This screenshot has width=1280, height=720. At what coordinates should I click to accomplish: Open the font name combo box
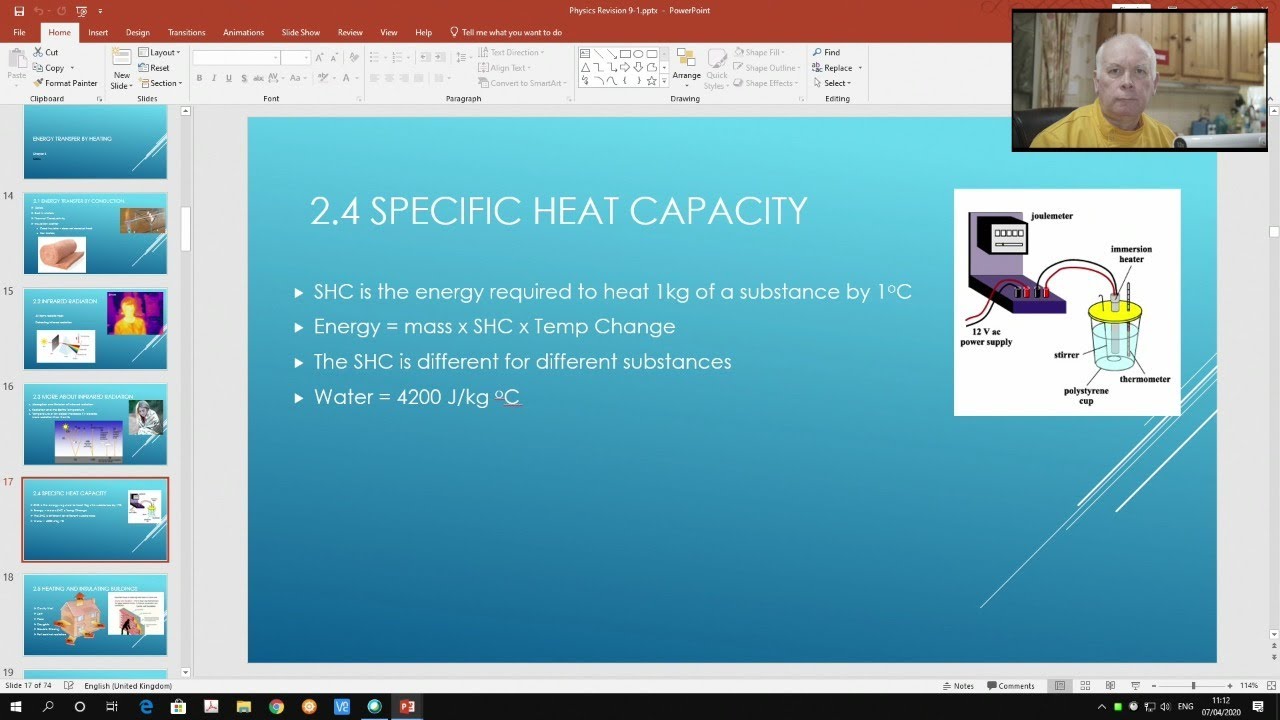click(x=235, y=58)
